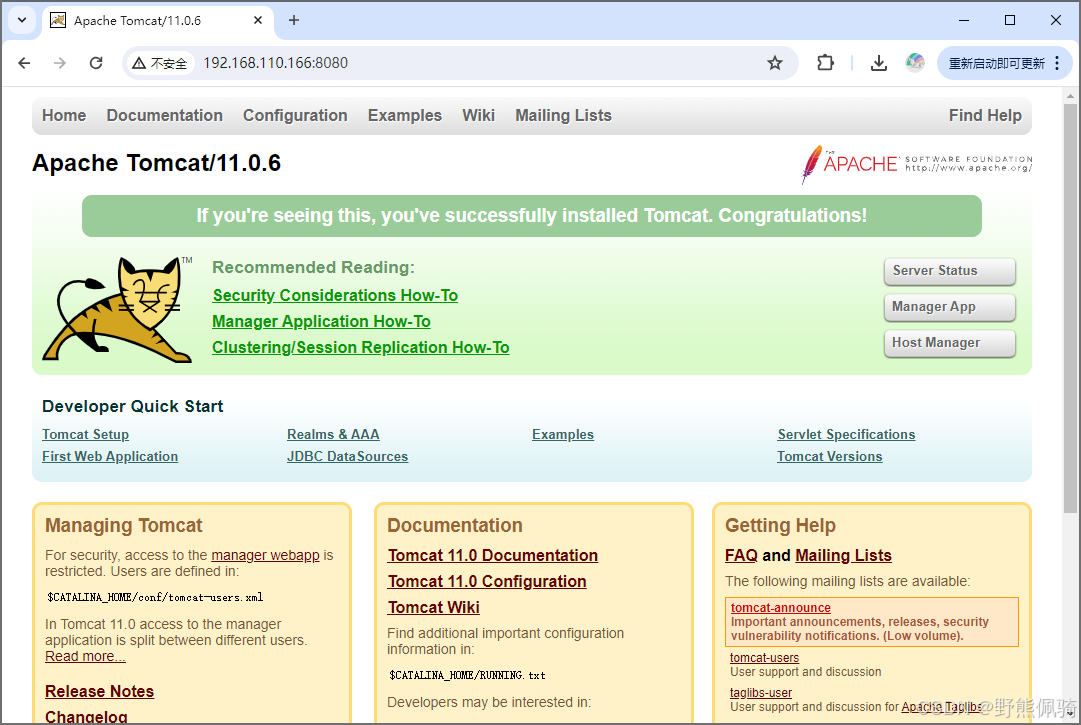Click the green congratulations banner
Screen dimensions: 1081x725
pyautogui.click(x=532, y=216)
